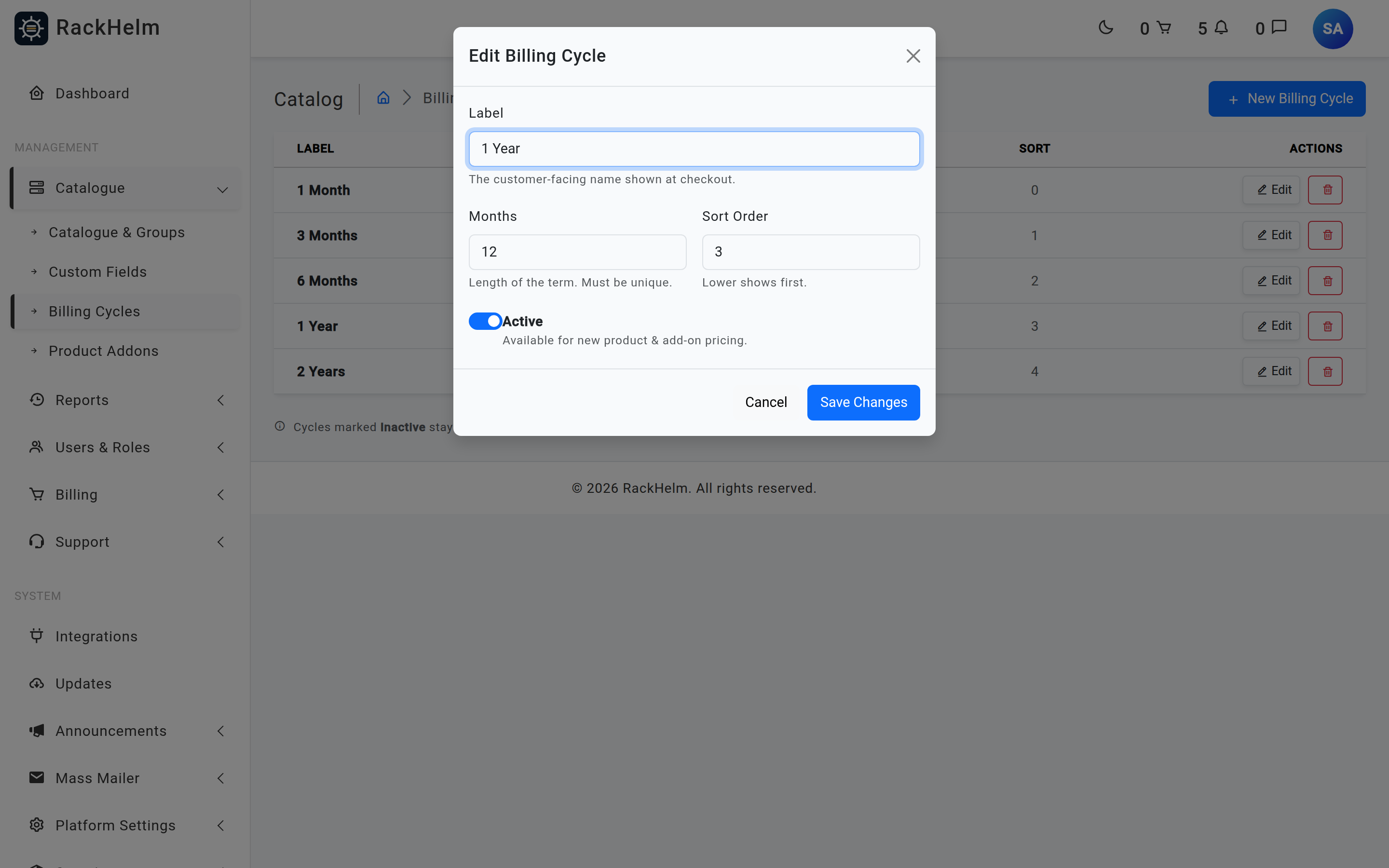Click Cancel in the dialog
Image resolution: width=1389 pixels, height=868 pixels.
click(766, 403)
